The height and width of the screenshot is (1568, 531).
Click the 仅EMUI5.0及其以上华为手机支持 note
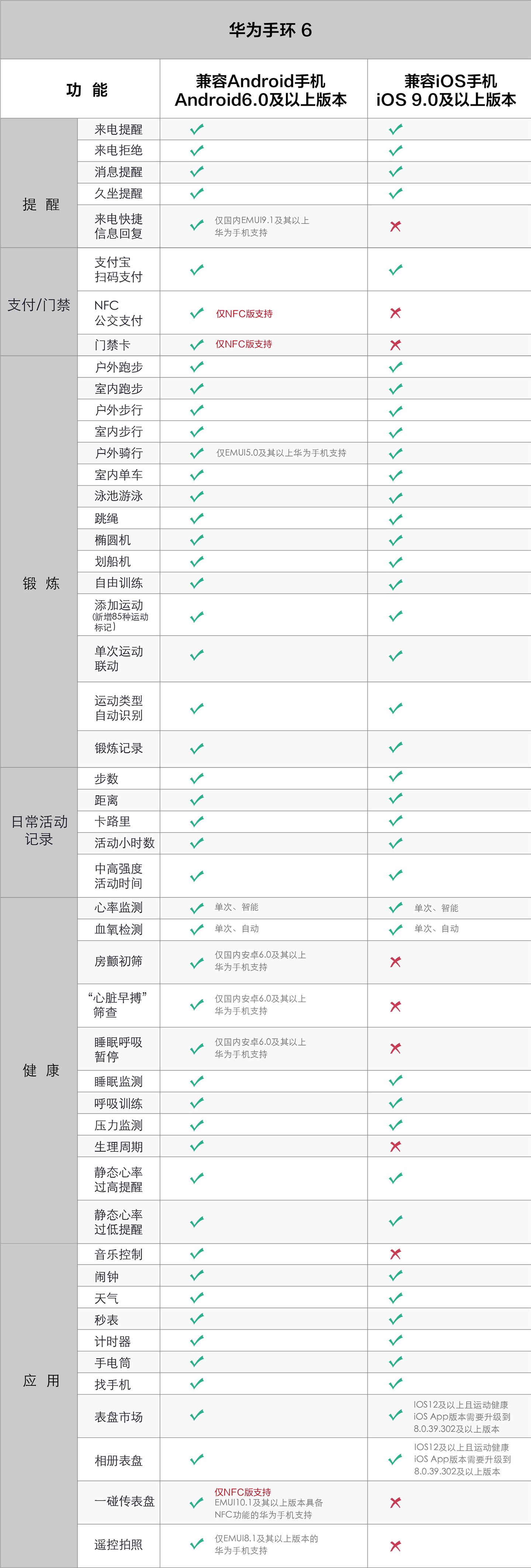[281, 453]
